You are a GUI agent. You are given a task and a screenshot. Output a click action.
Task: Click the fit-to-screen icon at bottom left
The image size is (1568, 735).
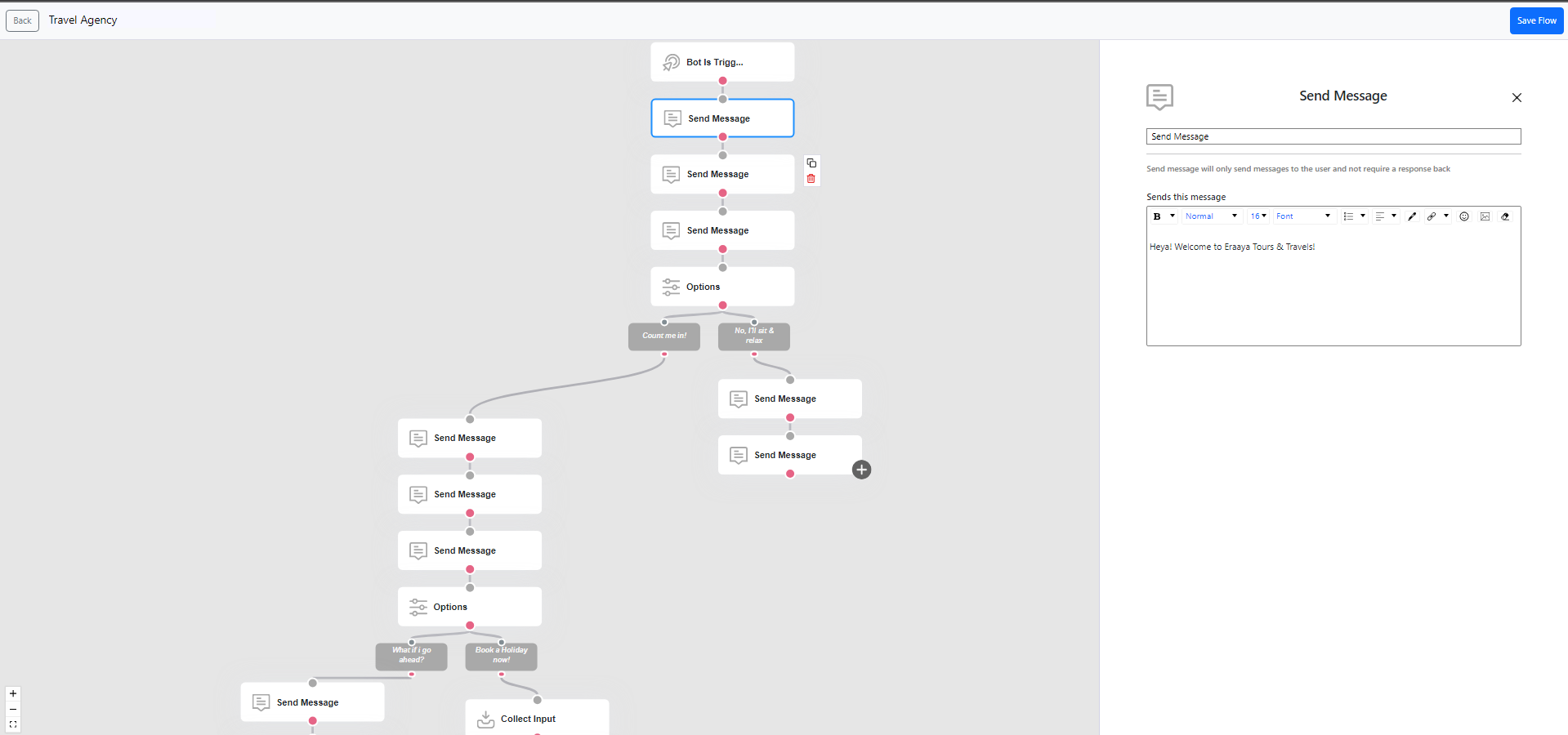tap(12, 724)
